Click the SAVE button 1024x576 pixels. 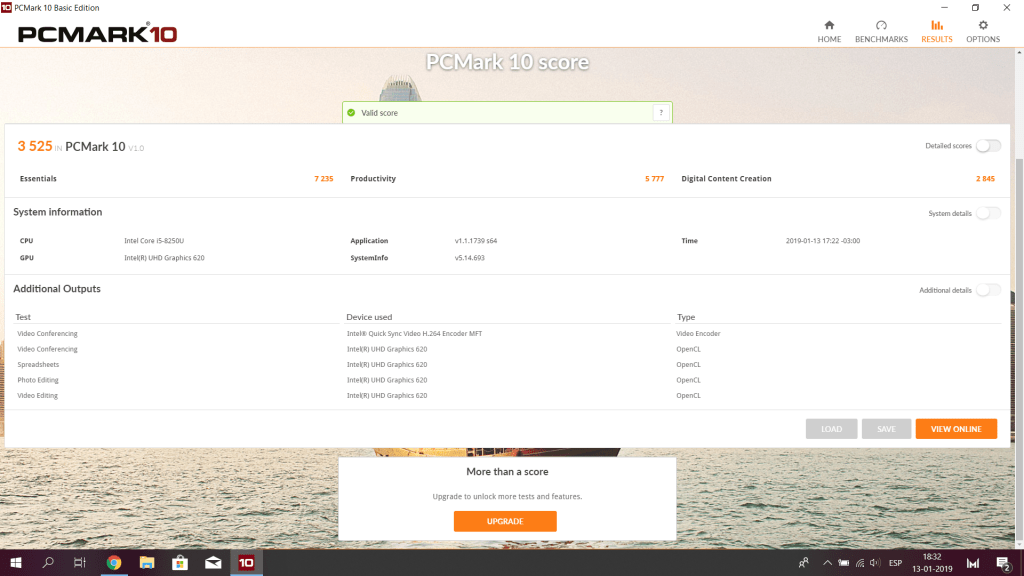(886, 429)
